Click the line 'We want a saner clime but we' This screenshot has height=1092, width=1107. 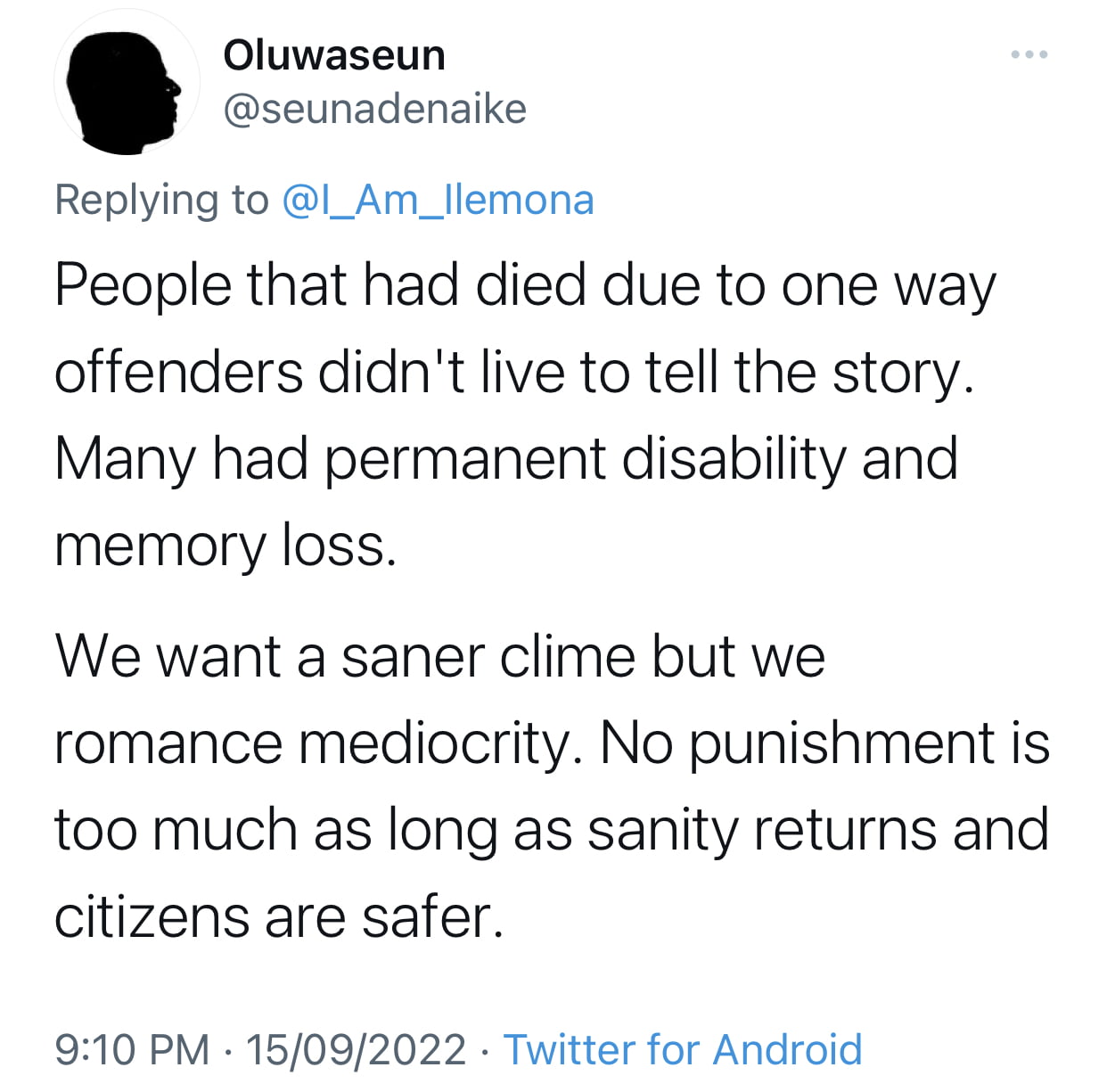click(440, 657)
